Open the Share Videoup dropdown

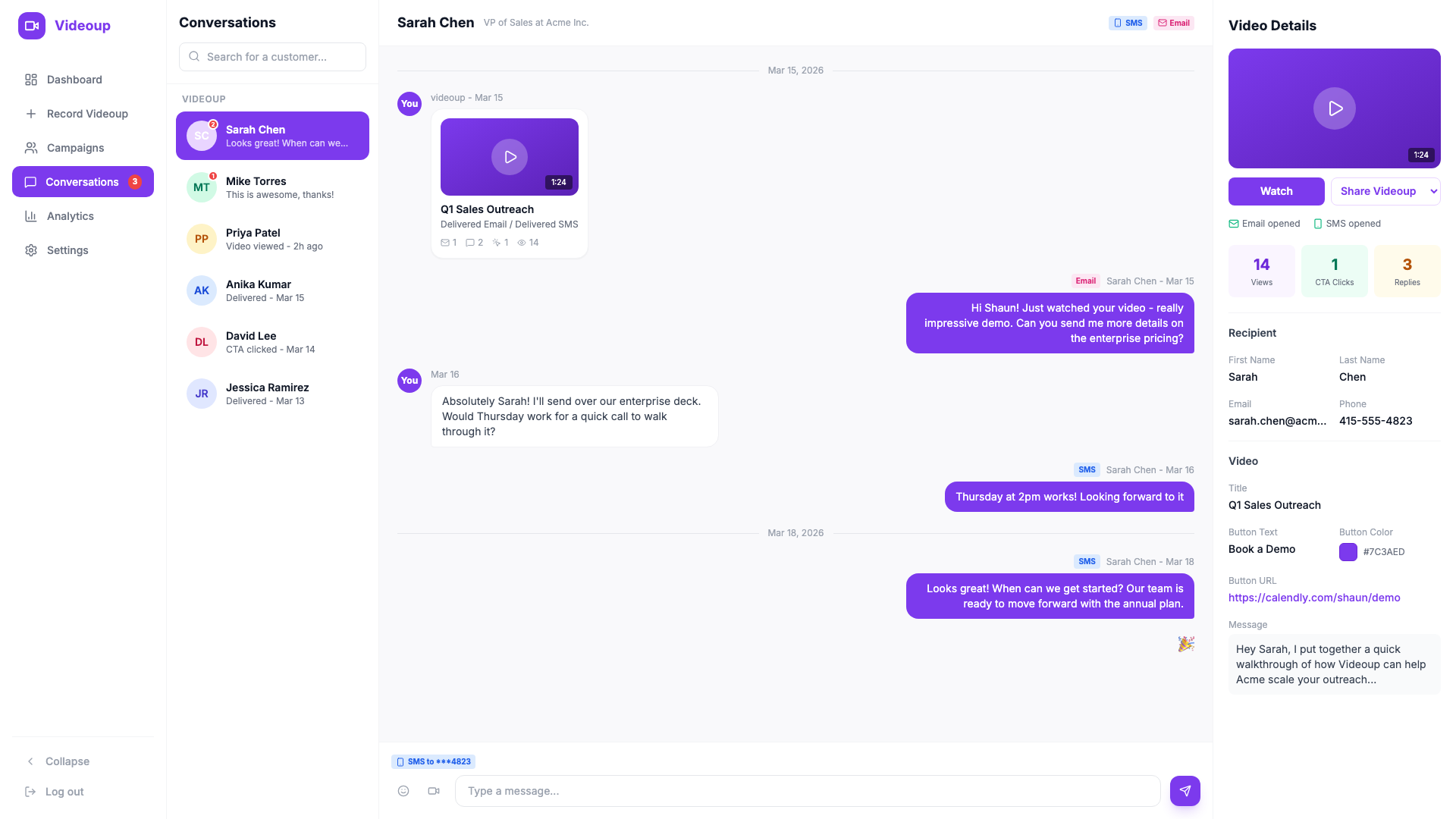coord(1385,191)
